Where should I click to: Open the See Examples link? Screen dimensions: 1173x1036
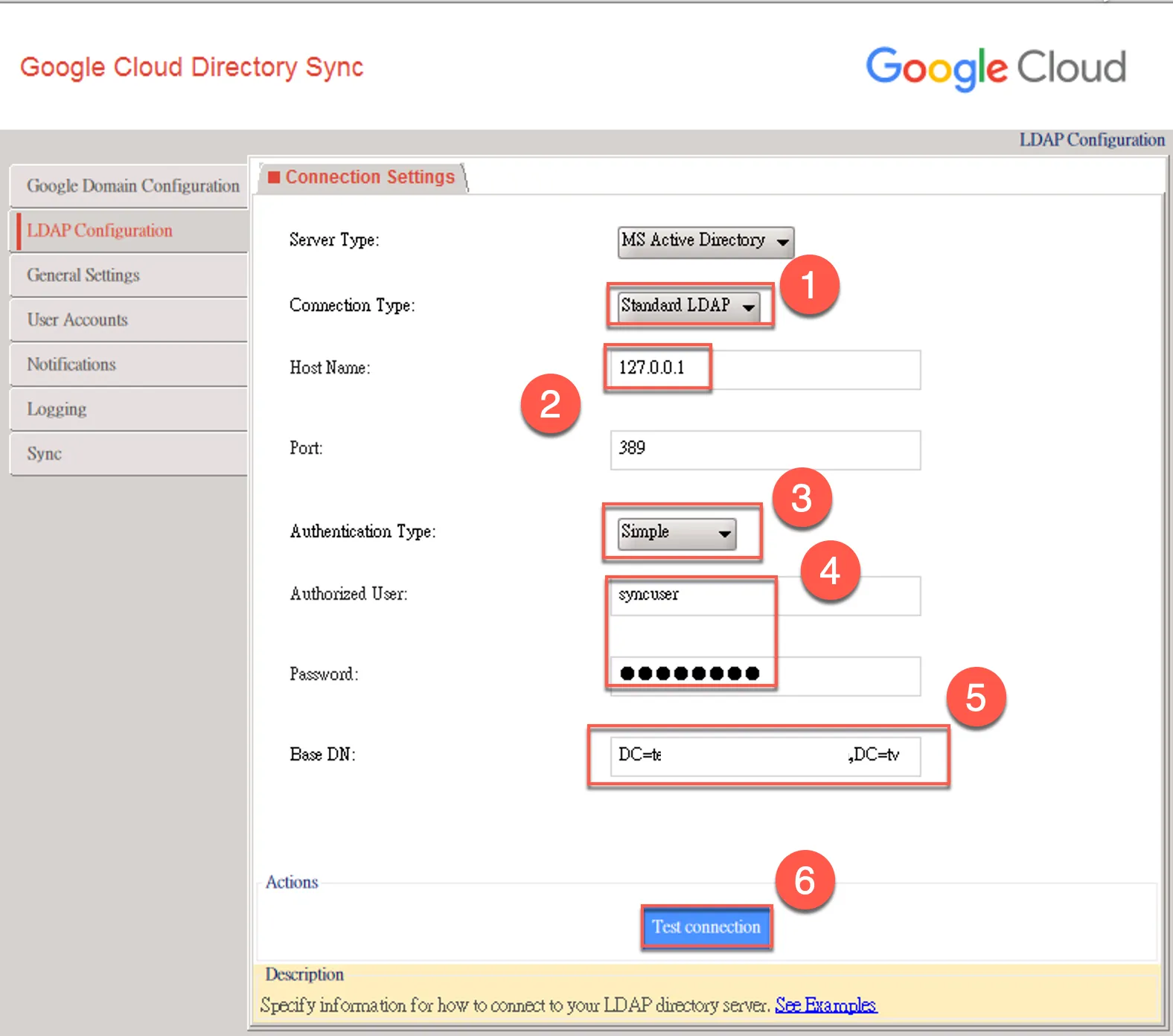(826, 1005)
